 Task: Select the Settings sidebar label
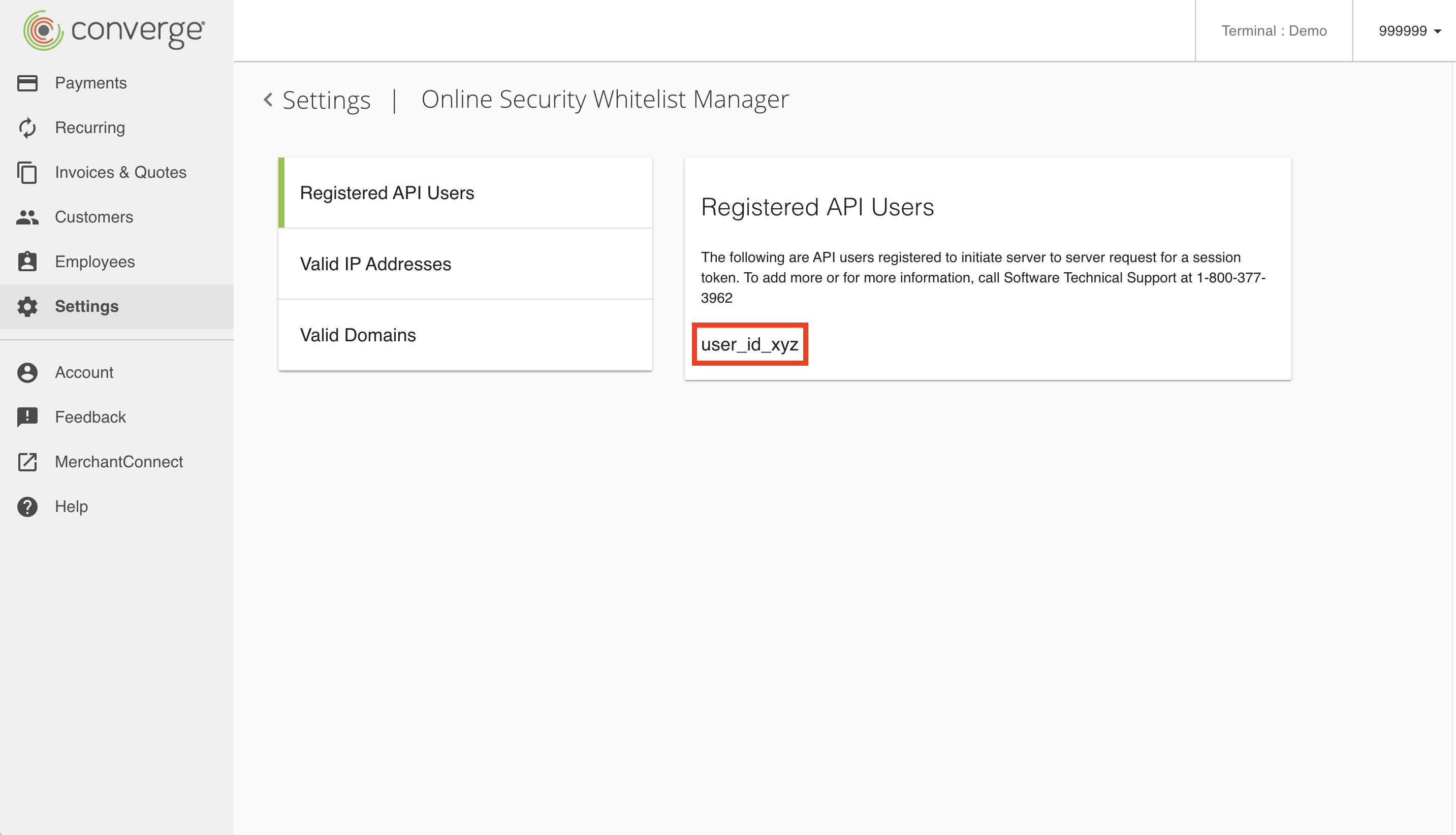pos(86,306)
